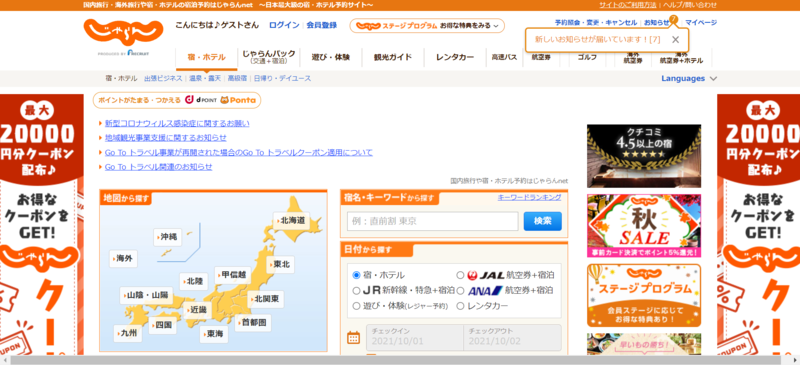Open Go To トラベル関連のお知らせ notice
800x365 pixels.
click(x=159, y=167)
